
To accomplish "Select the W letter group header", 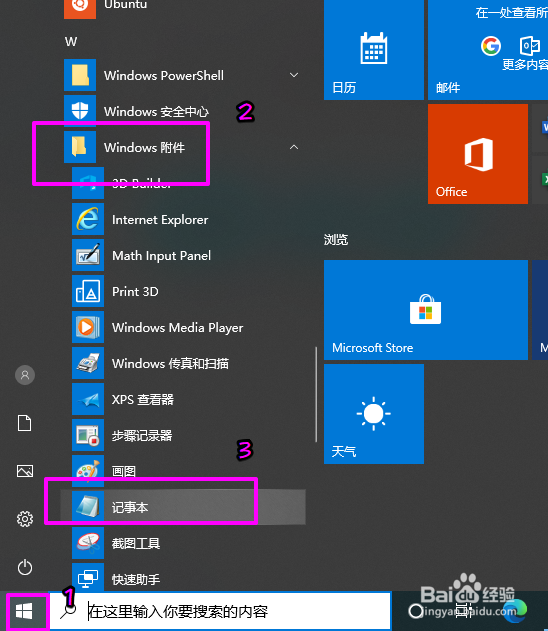I will click(71, 41).
